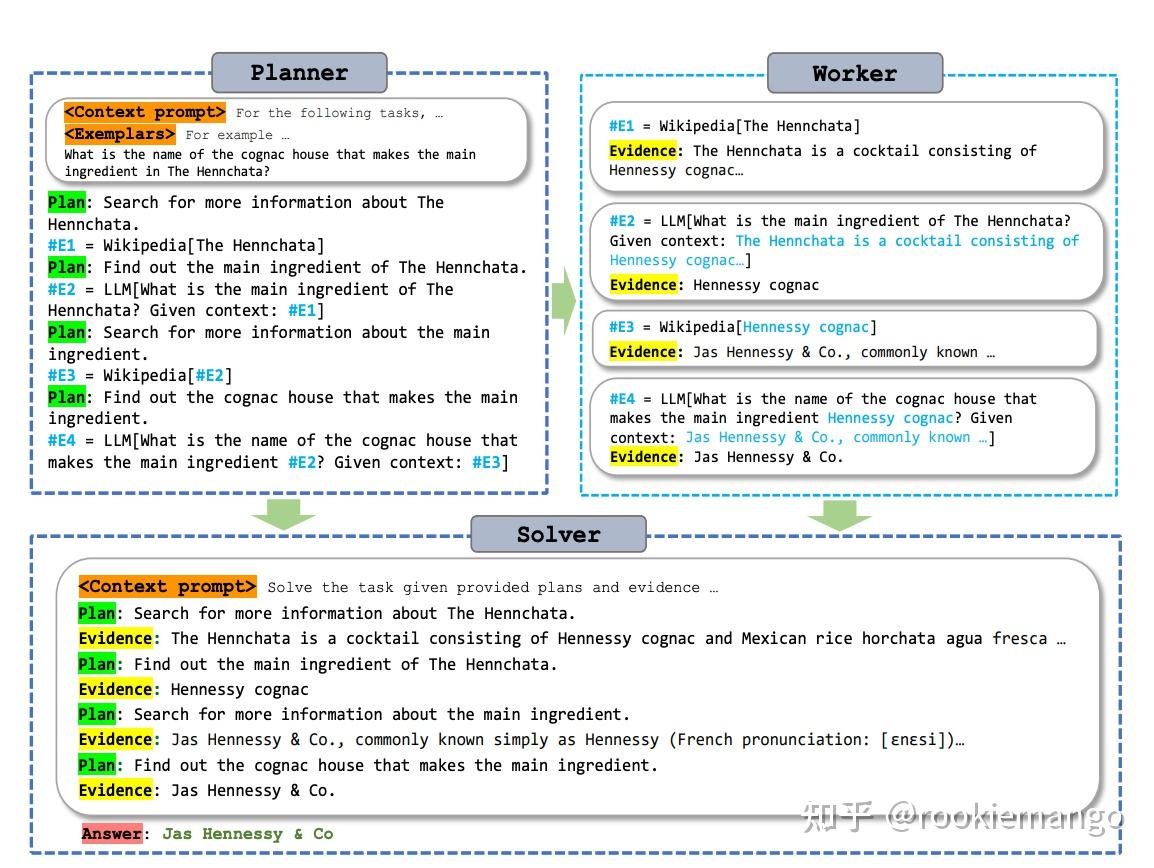Viewport: 1154px width, 868px height.
Task: Click Solver's Evidence label before "Hennessy cognac"
Action: [116, 689]
